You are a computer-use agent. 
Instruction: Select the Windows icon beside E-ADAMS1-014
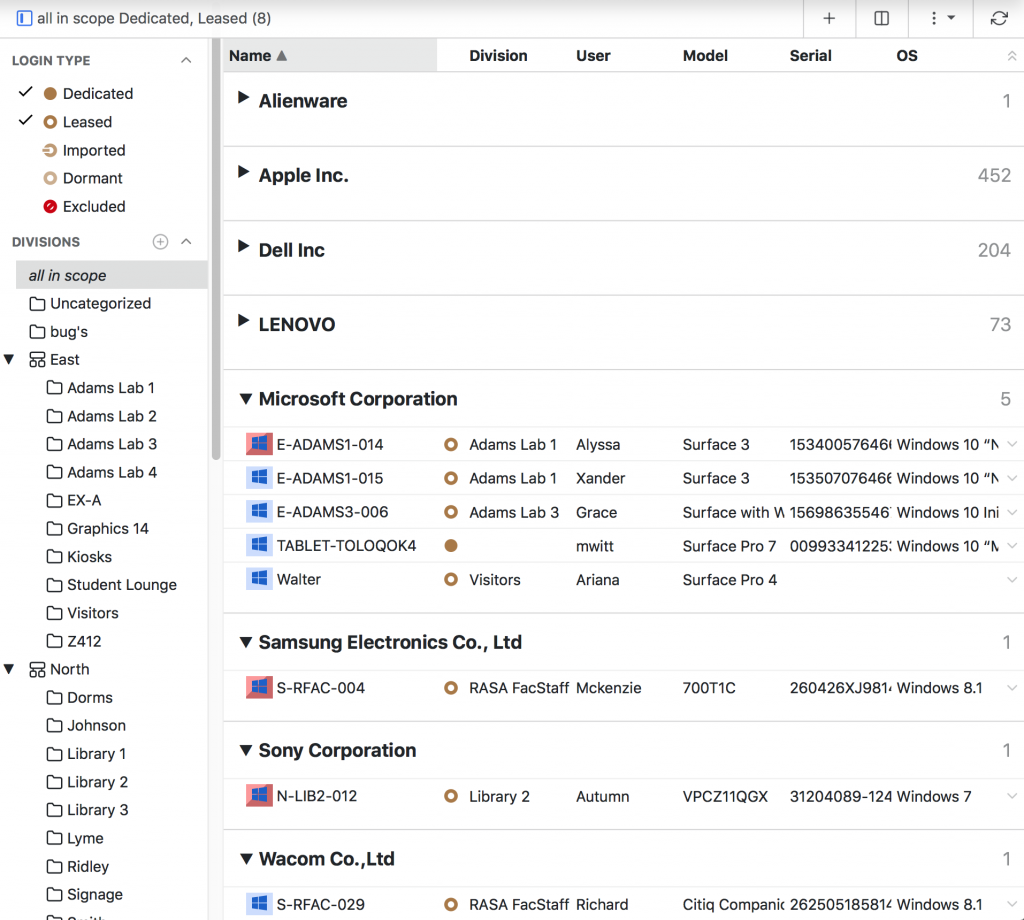259,444
